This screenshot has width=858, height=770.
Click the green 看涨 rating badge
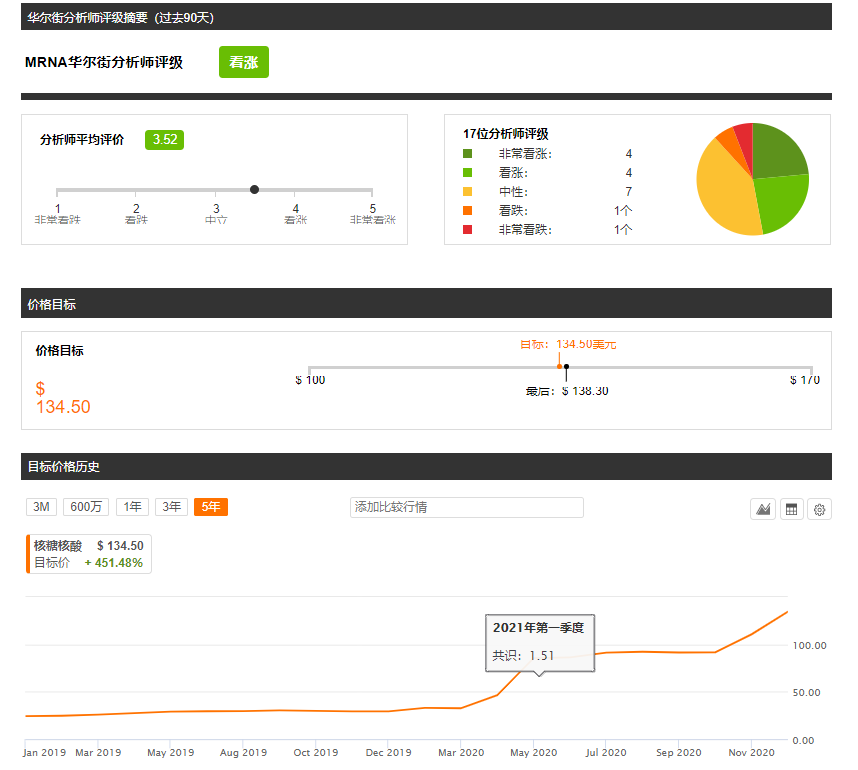(x=244, y=62)
